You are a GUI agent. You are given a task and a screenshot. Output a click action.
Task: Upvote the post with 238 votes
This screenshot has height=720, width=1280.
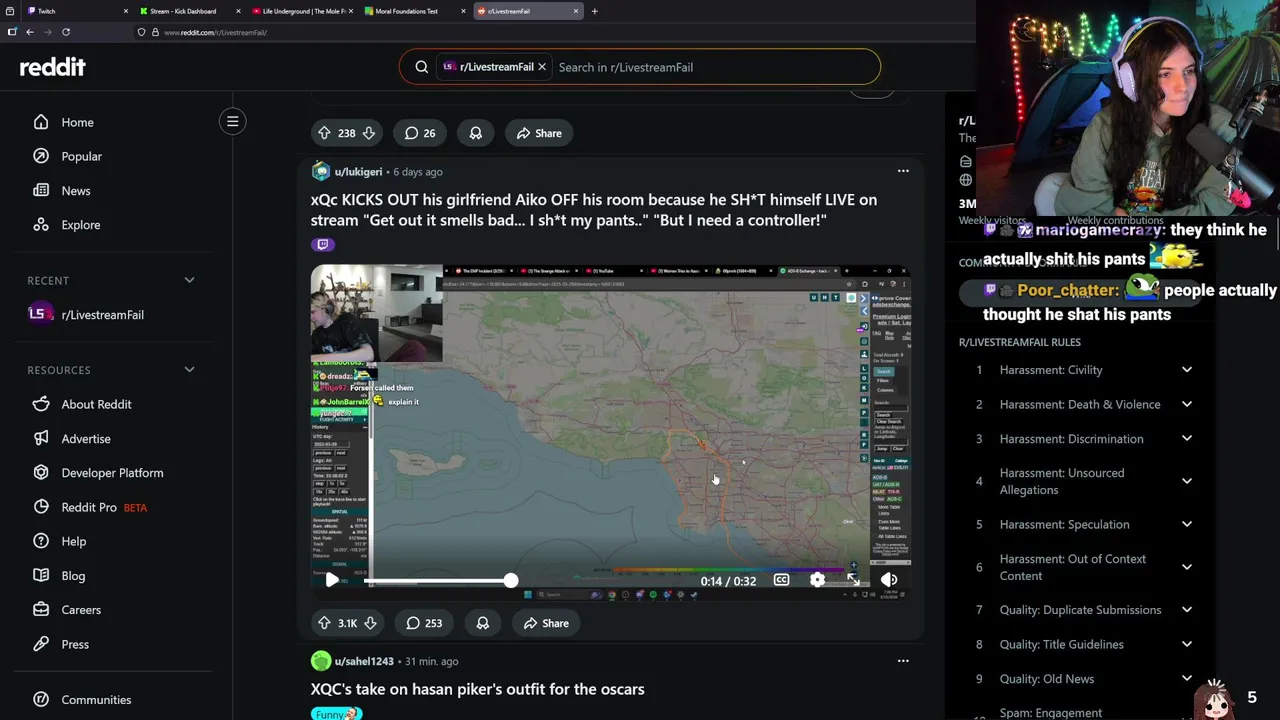(324, 133)
